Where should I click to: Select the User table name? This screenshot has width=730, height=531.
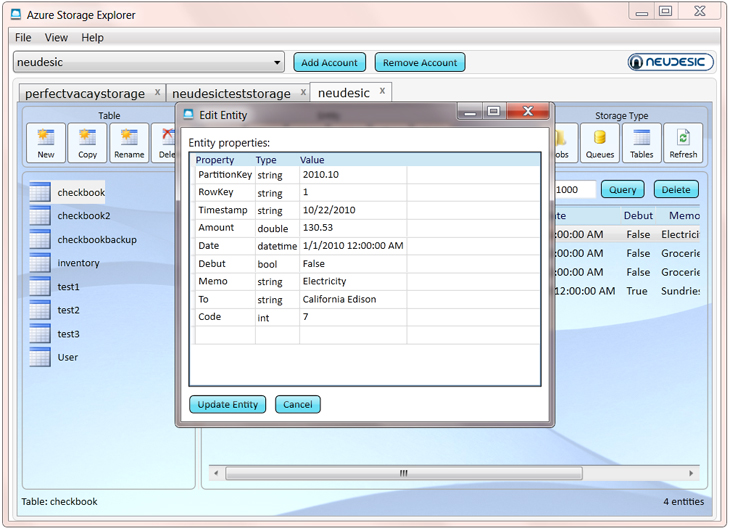tap(68, 357)
